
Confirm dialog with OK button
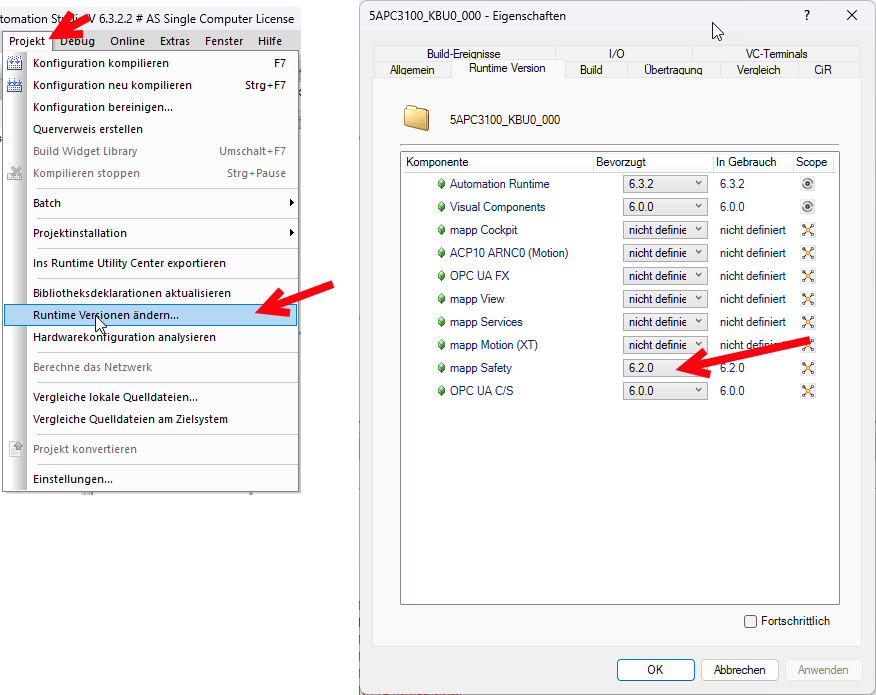[x=655, y=670]
